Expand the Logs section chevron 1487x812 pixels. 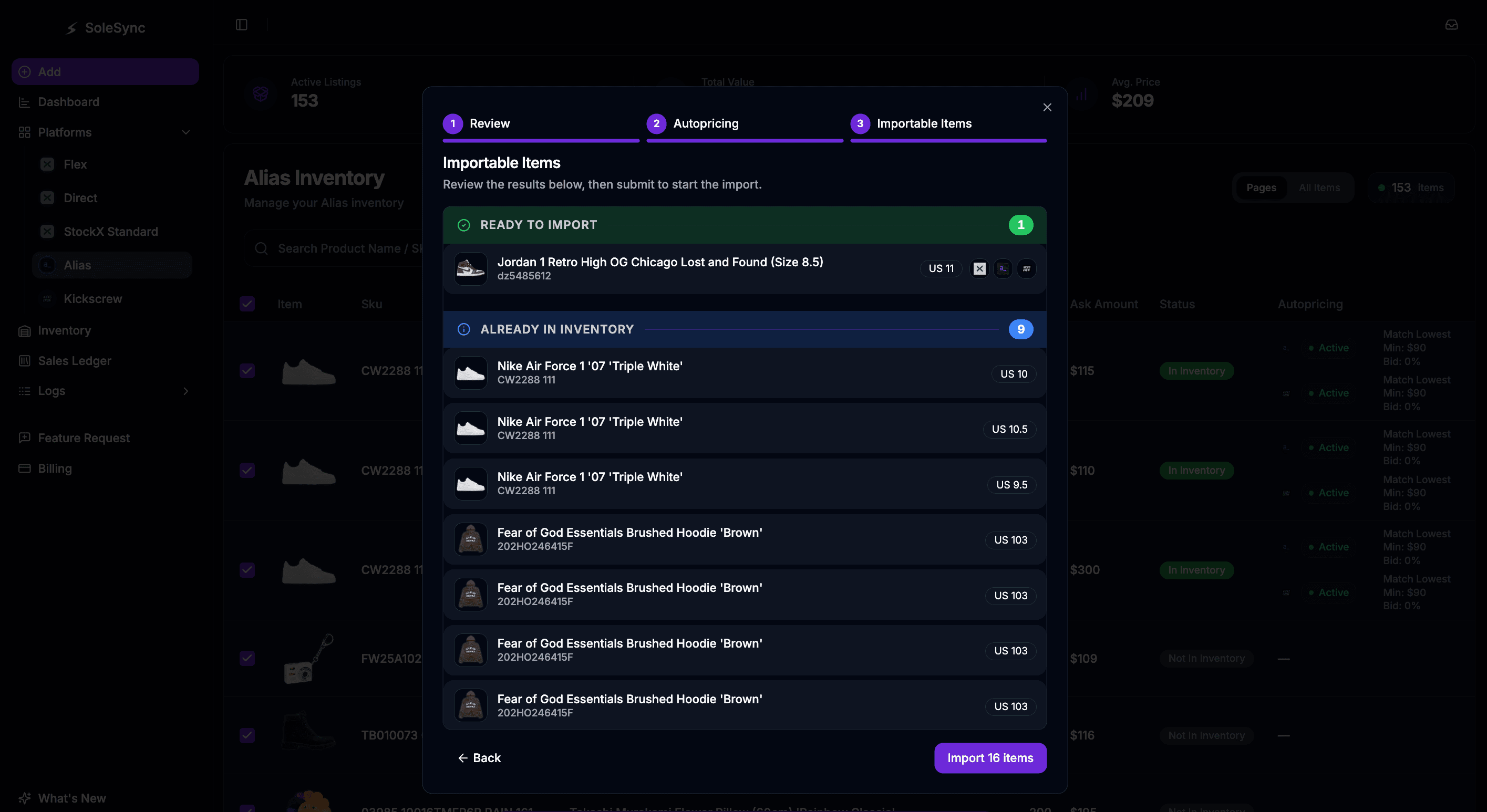[x=186, y=391]
